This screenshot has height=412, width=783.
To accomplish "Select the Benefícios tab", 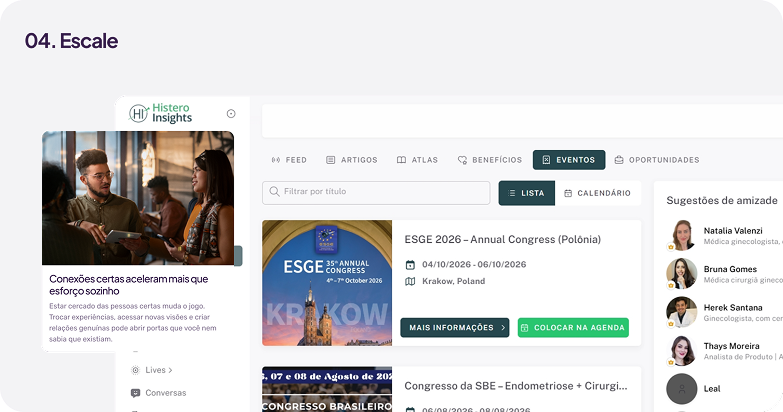I will tap(490, 160).
